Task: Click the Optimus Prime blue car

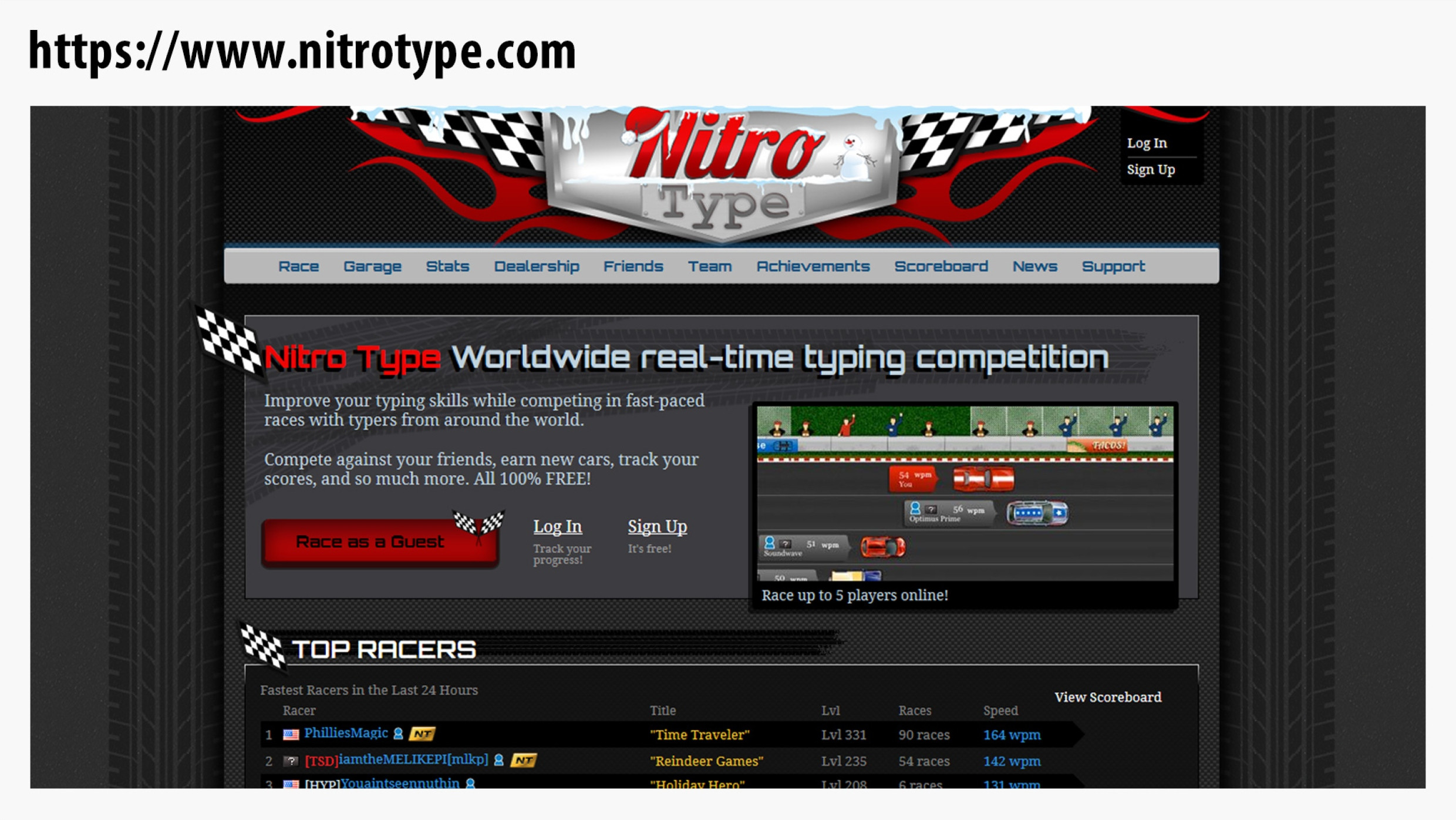Action: 1037,513
